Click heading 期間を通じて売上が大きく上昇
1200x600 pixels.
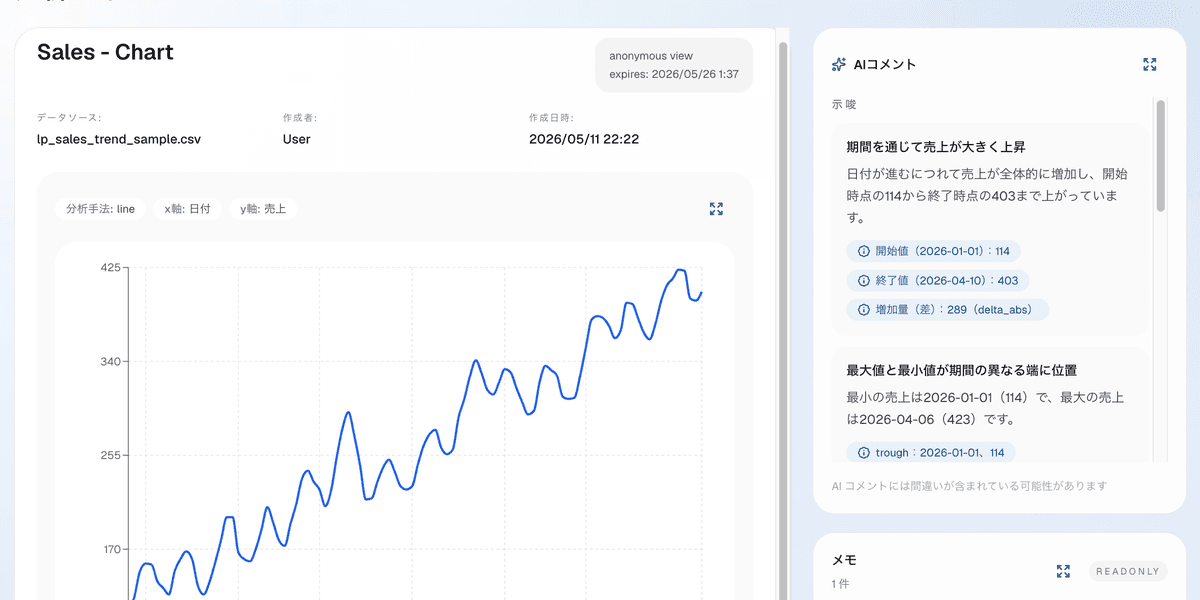[936, 147]
